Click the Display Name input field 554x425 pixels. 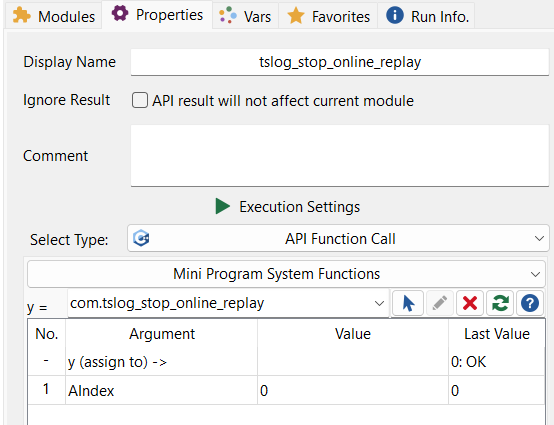[340, 62]
